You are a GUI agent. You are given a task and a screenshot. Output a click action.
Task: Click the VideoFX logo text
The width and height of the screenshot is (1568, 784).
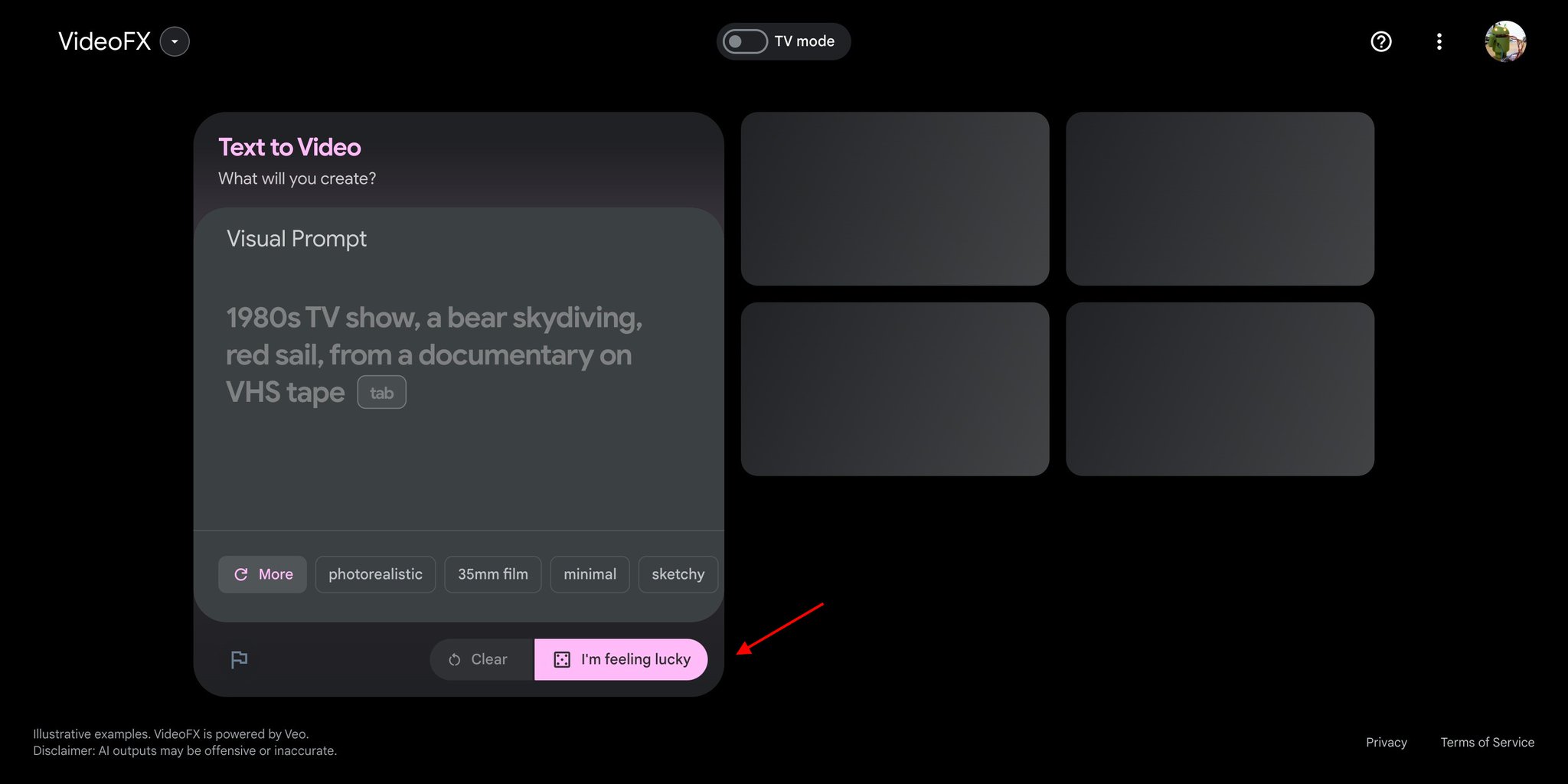pos(105,41)
